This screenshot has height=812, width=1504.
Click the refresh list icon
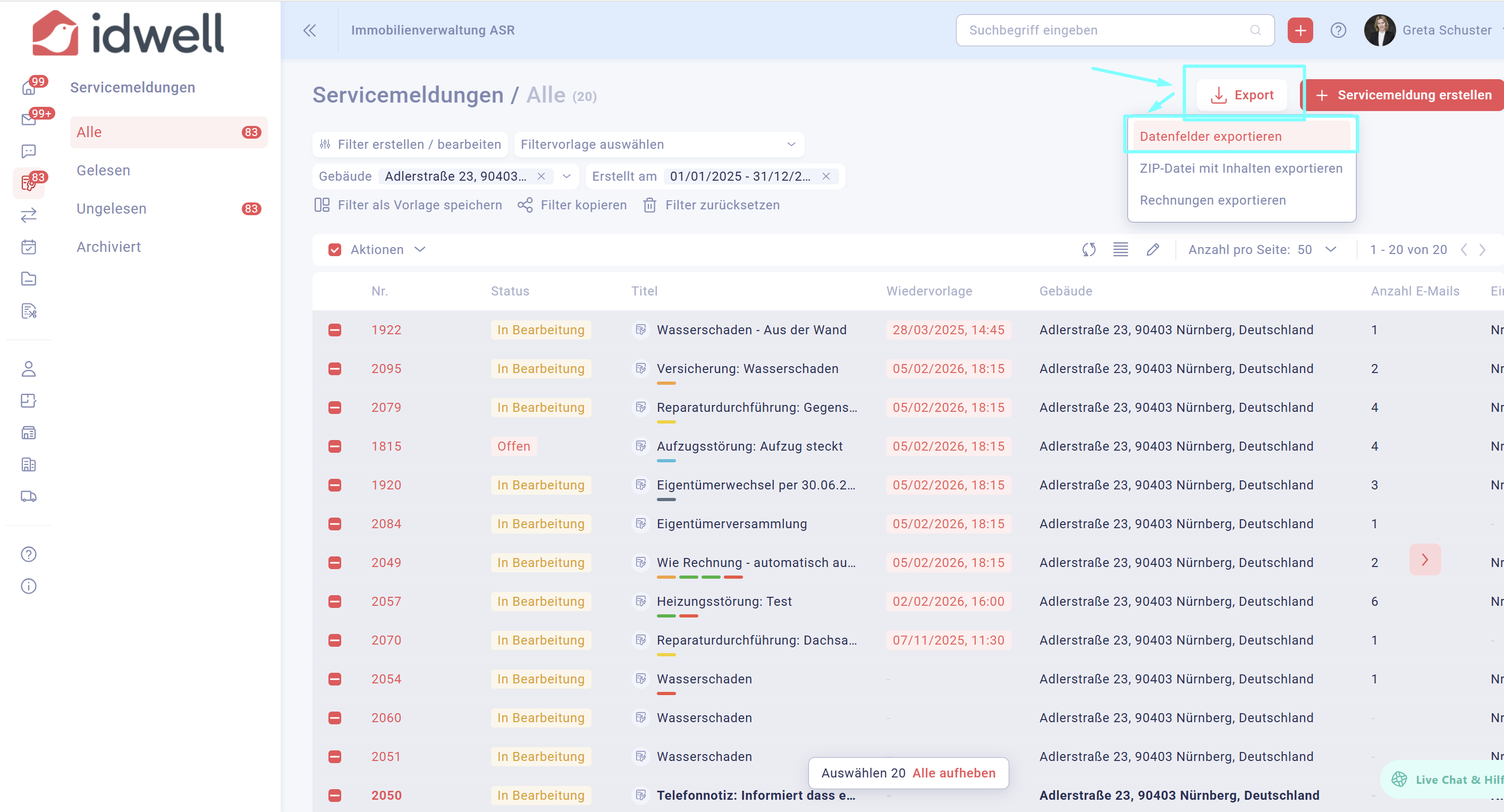(x=1088, y=250)
